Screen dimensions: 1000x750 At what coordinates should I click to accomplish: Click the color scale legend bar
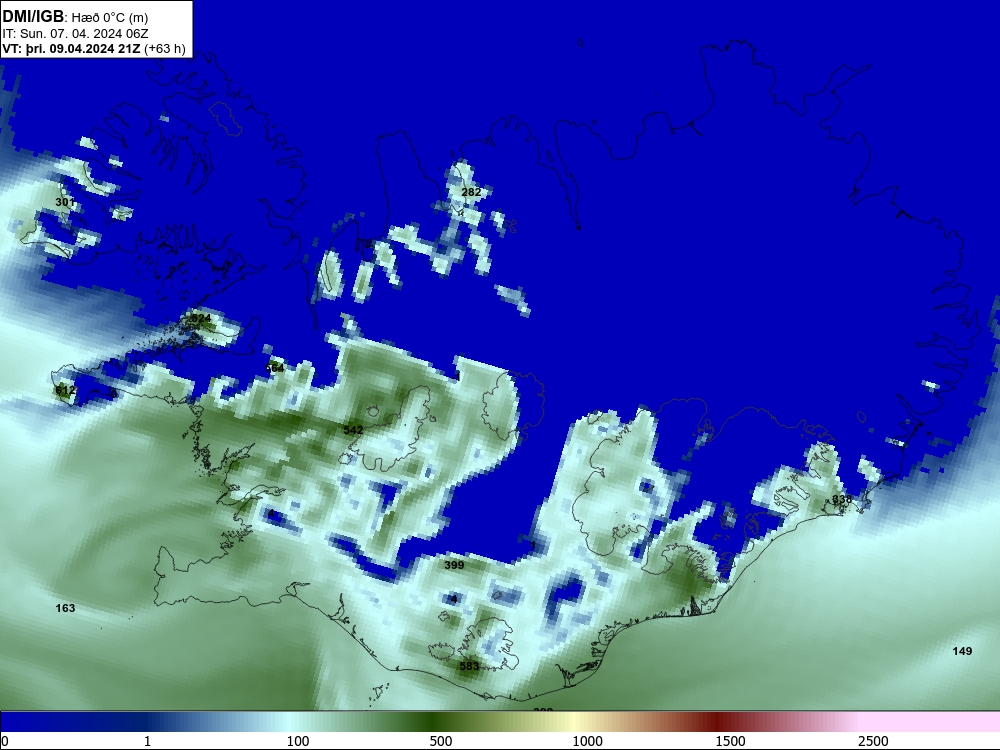500,721
